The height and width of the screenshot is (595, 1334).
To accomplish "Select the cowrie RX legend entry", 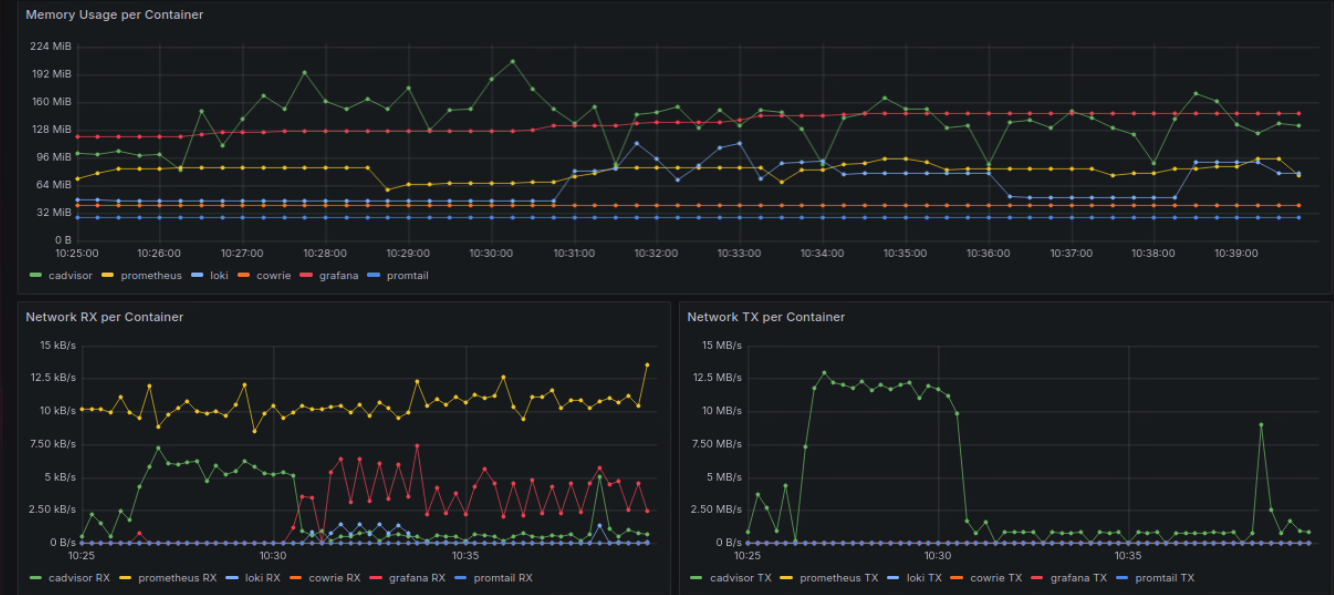I will pos(334,578).
